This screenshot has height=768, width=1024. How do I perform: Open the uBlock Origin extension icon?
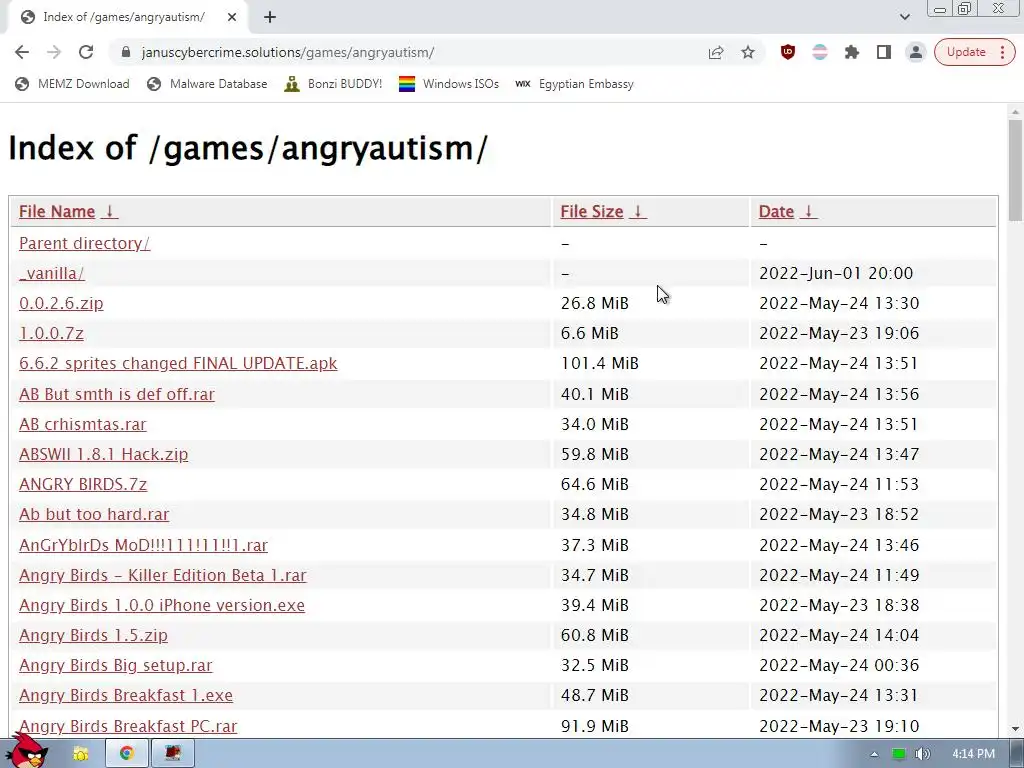[788, 52]
